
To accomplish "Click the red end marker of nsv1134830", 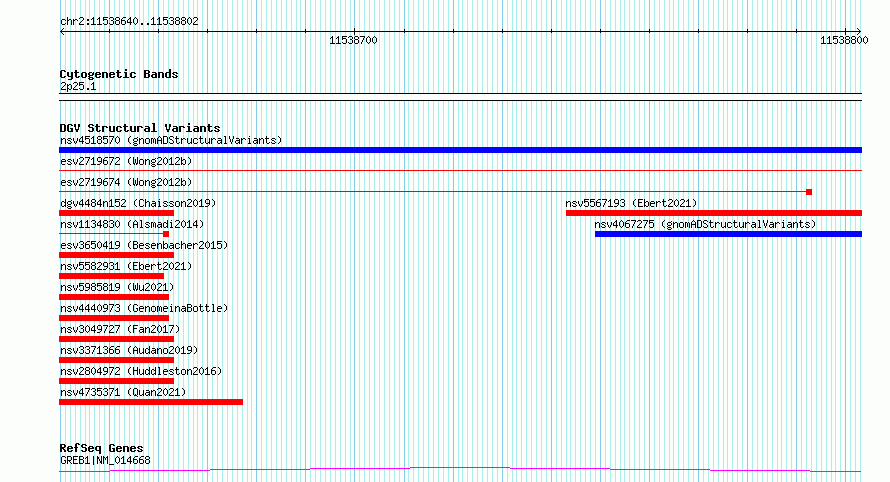I will pos(166,234).
